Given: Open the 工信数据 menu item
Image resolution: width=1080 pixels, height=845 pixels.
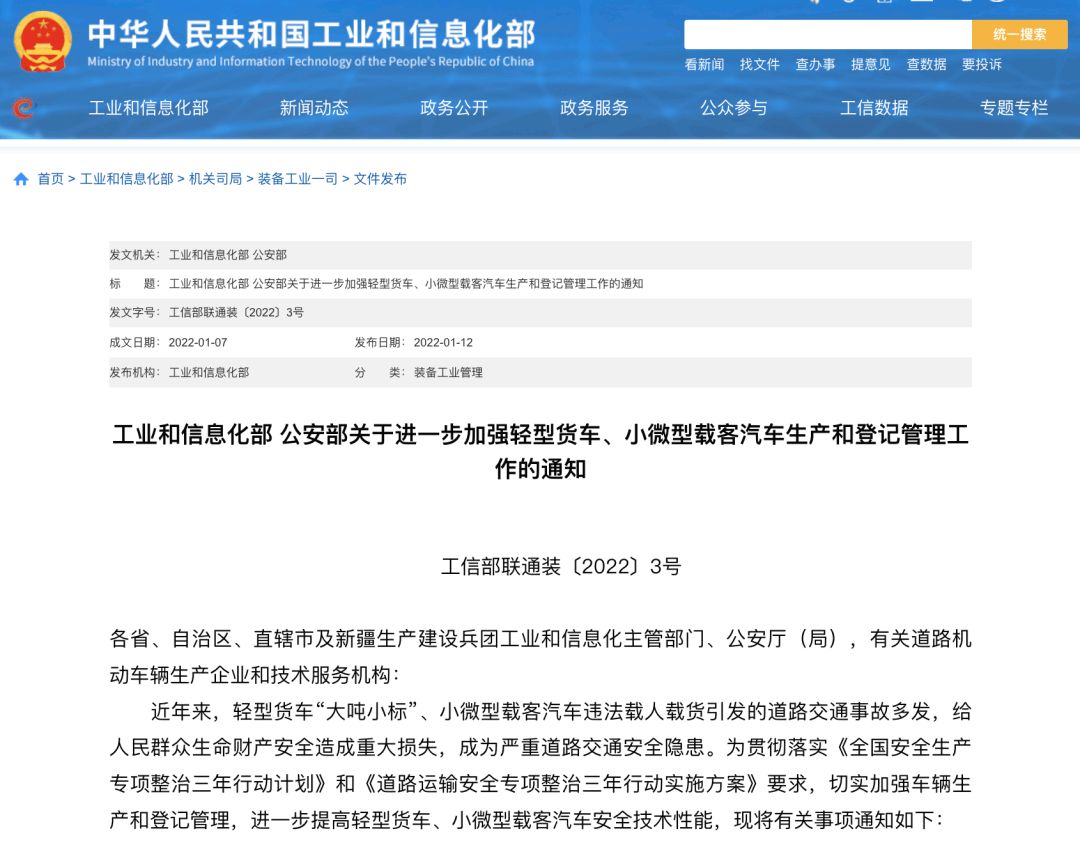Looking at the screenshot, I should click(874, 108).
